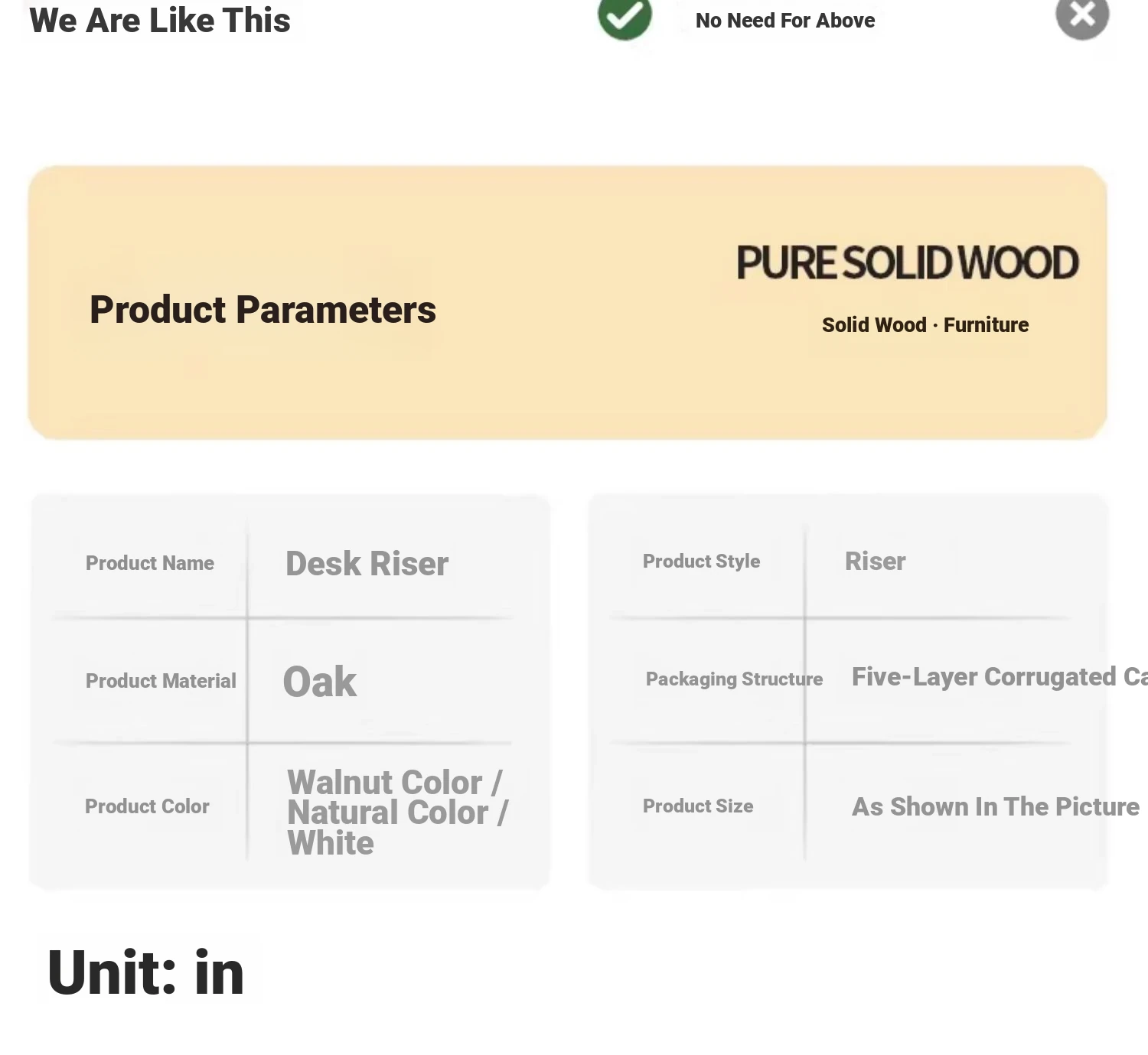Click the Product Name label cell
This screenshot has height=1055, width=1148.
[x=150, y=563]
